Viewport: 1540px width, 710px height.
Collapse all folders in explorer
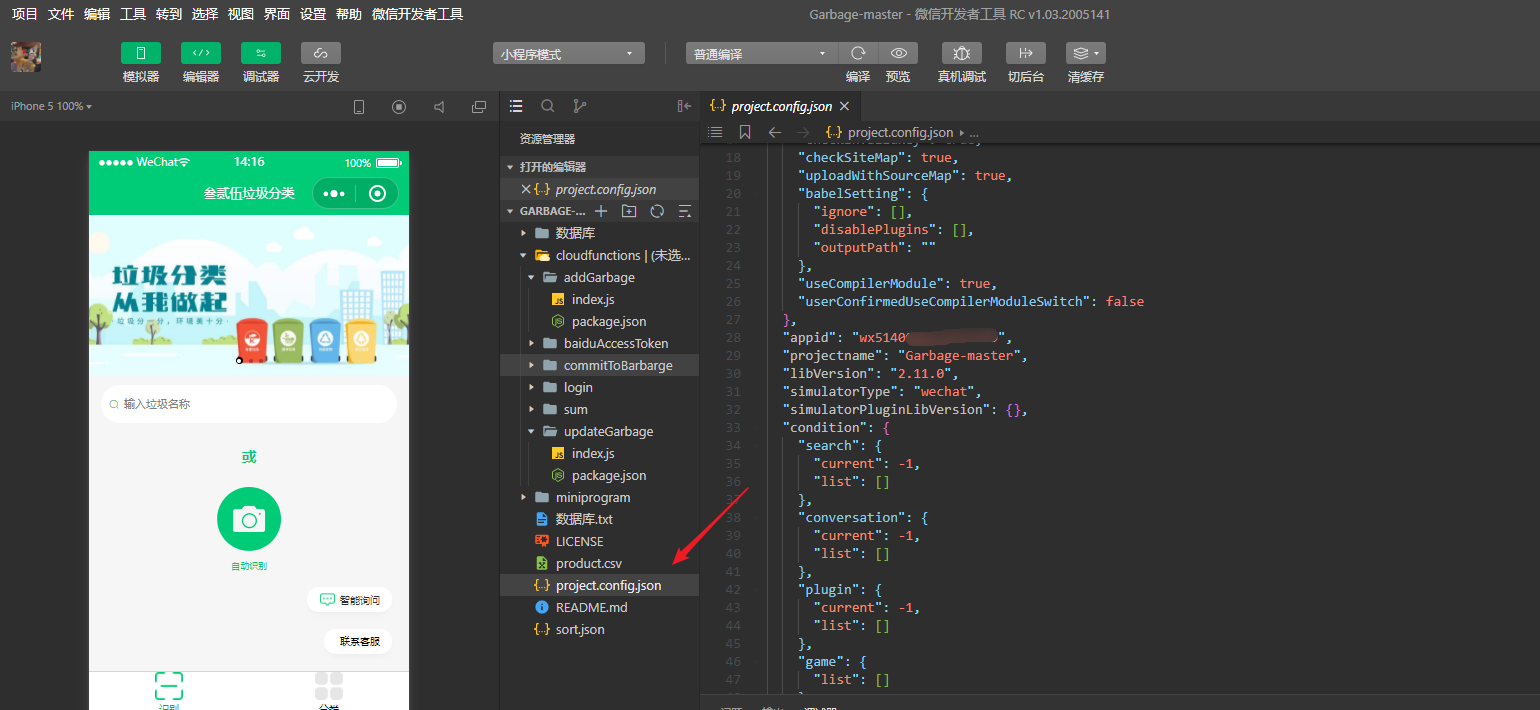[685, 211]
